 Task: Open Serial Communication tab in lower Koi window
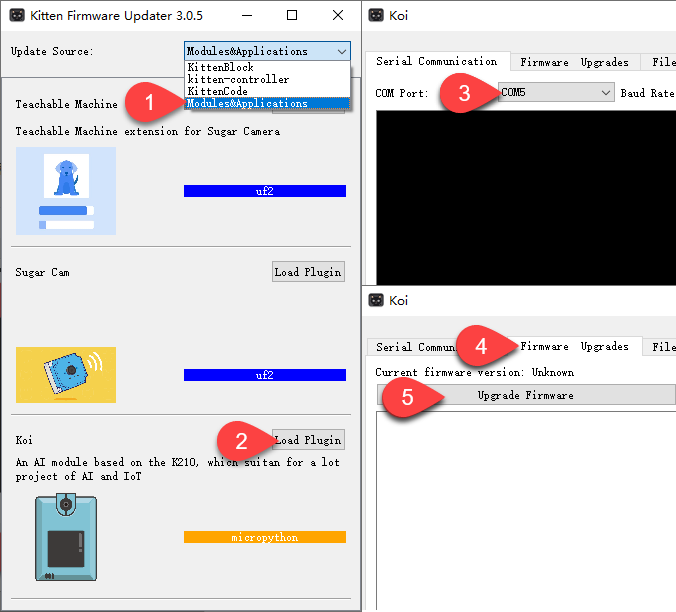tap(416, 347)
